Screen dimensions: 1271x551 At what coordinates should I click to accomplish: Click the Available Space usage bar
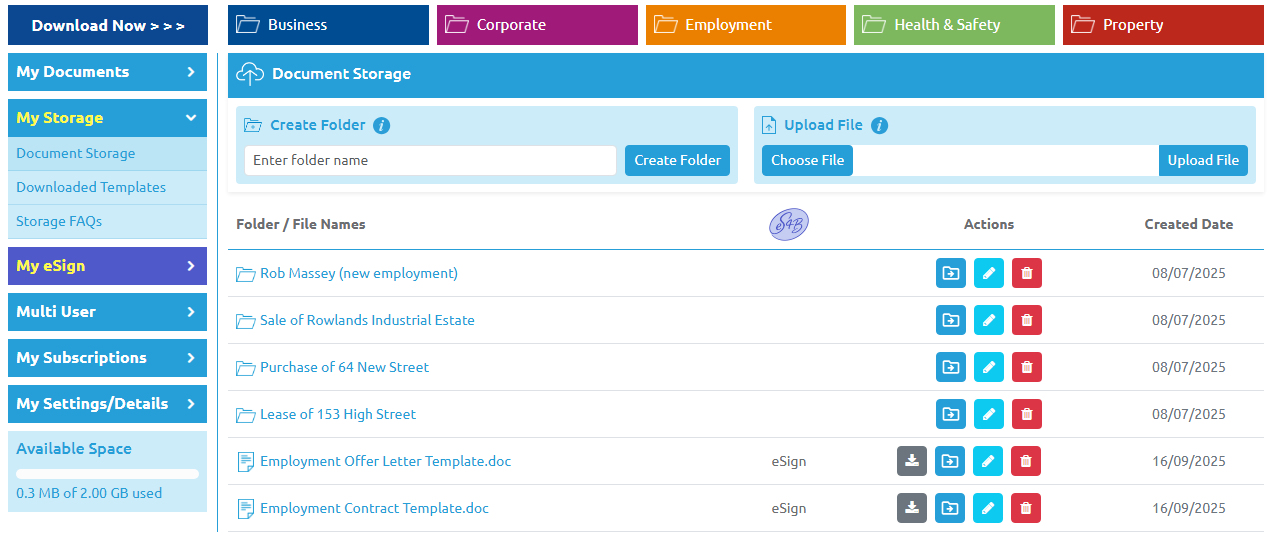click(107, 474)
